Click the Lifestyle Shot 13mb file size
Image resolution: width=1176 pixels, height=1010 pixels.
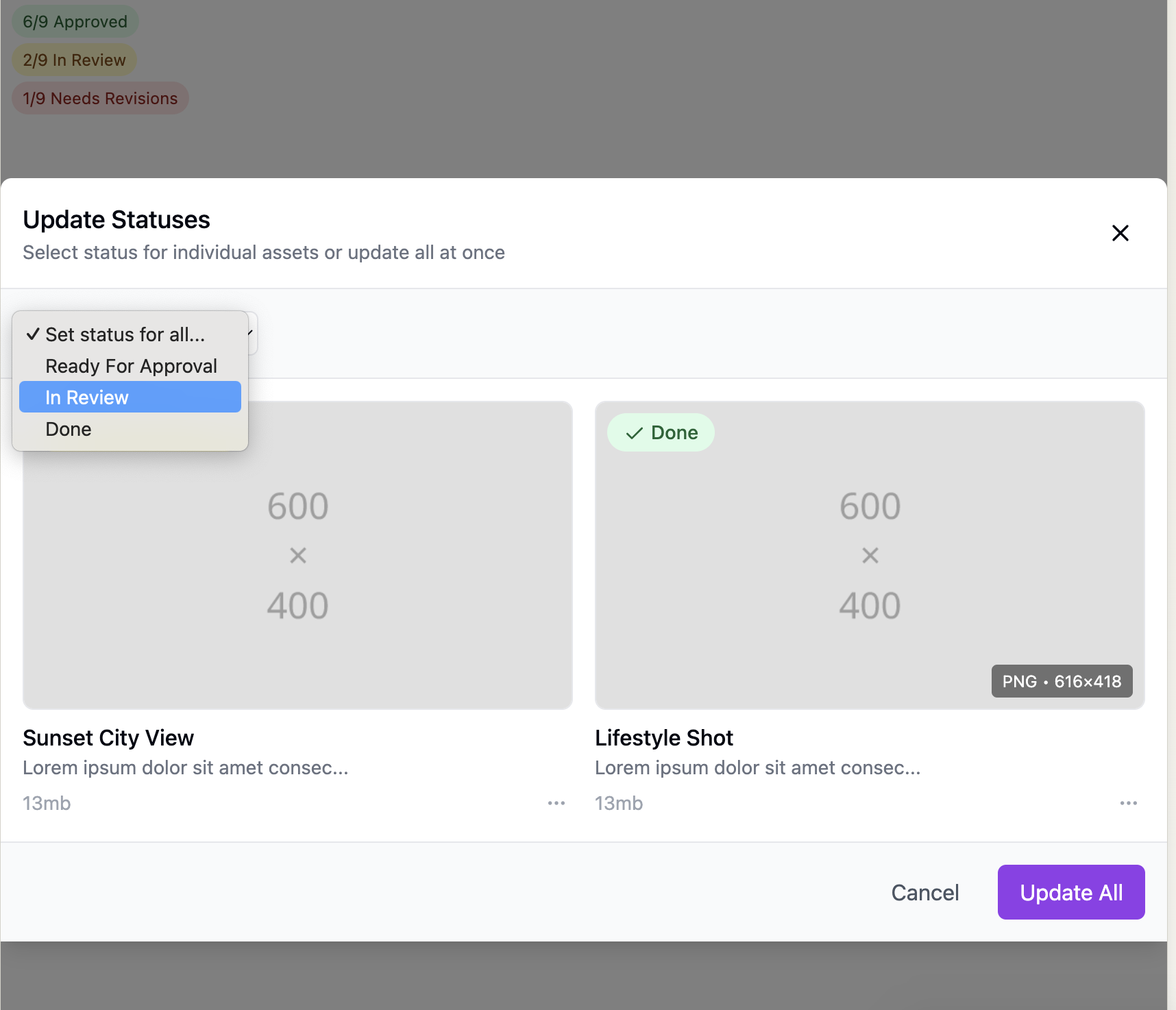[x=618, y=803]
